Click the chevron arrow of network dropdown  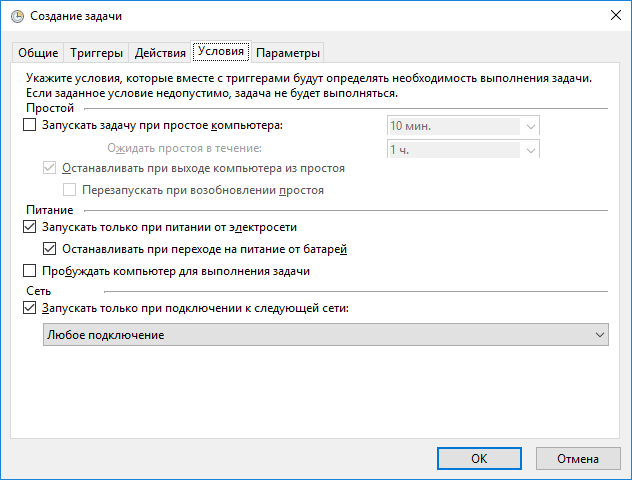(600, 335)
